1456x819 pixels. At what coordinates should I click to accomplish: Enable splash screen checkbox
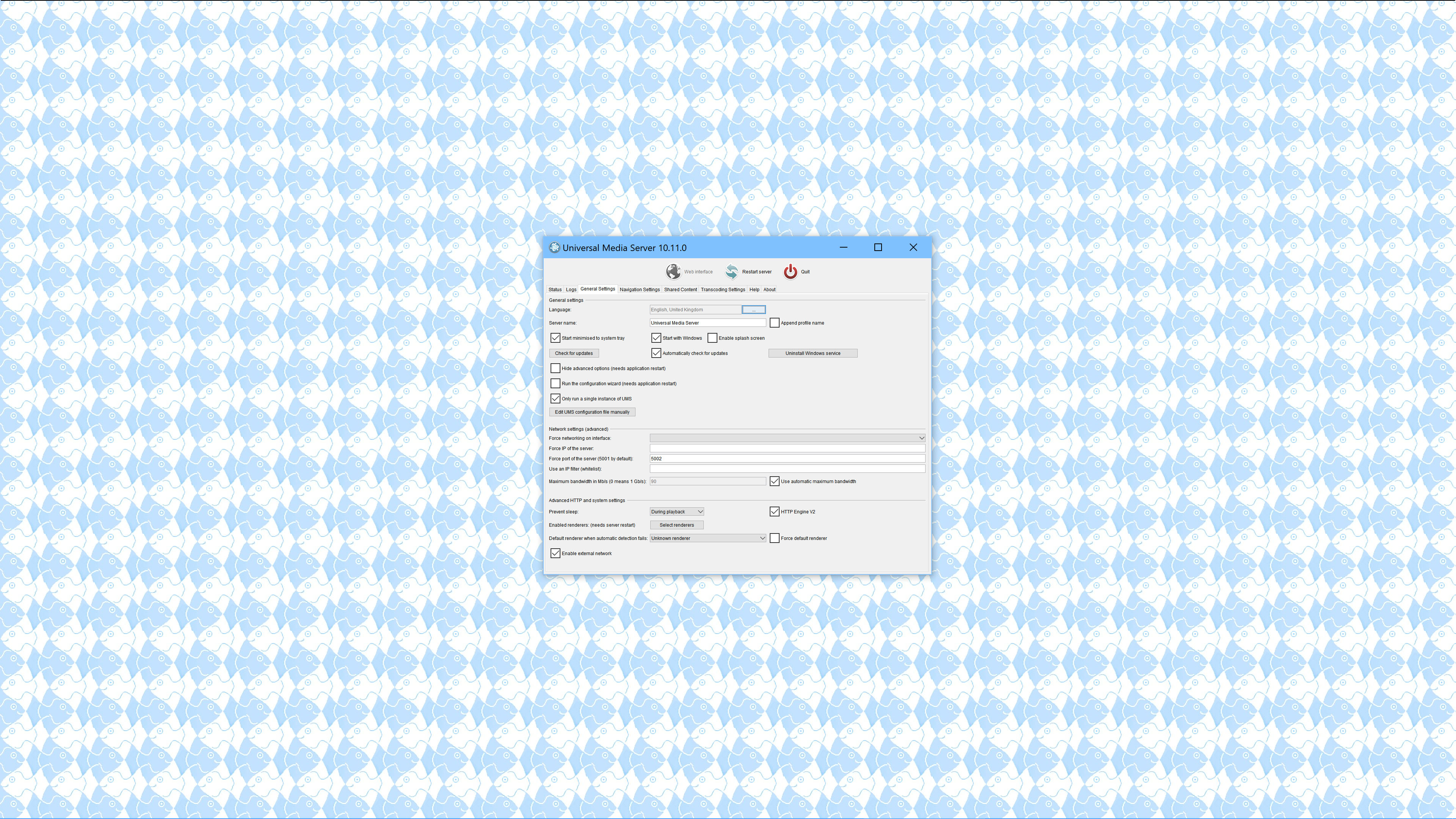coord(712,338)
